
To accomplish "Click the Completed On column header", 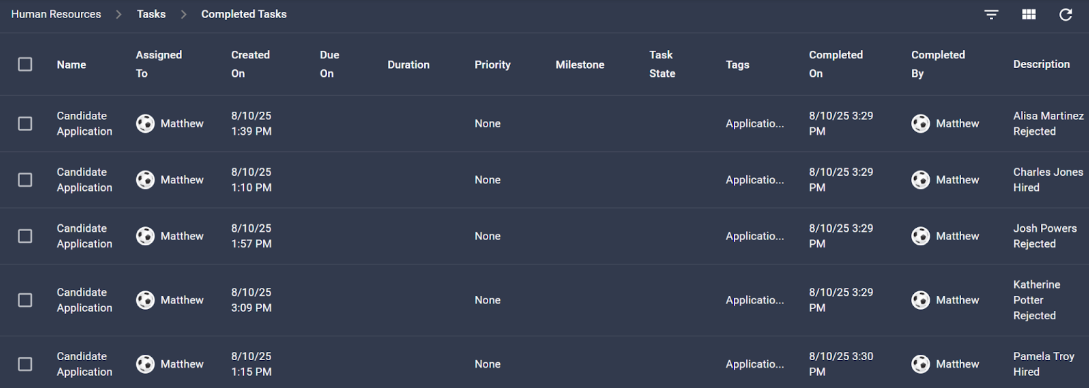I will click(x=836, y=64).
